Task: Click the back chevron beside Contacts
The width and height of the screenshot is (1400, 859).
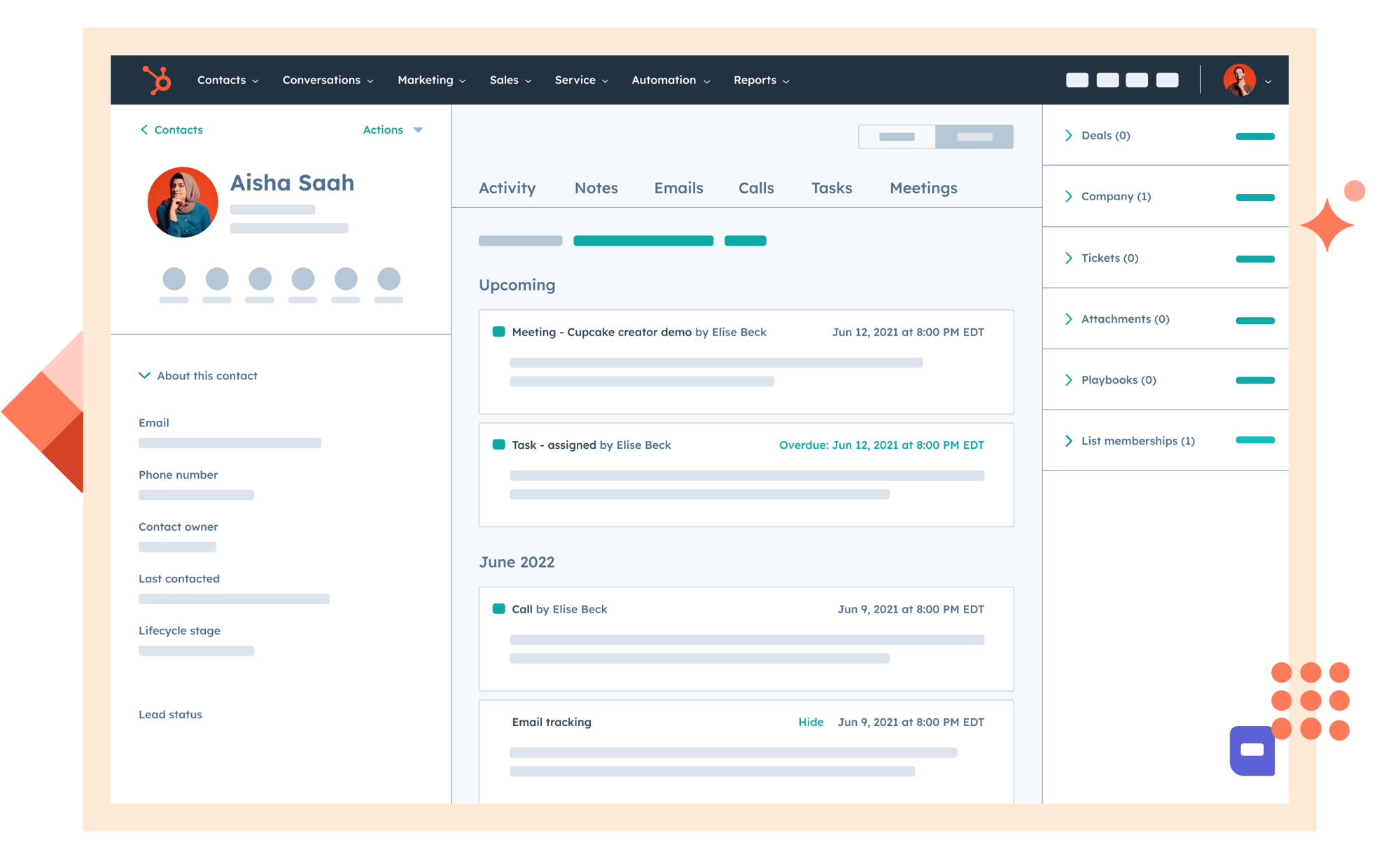Action: (143, 130)
